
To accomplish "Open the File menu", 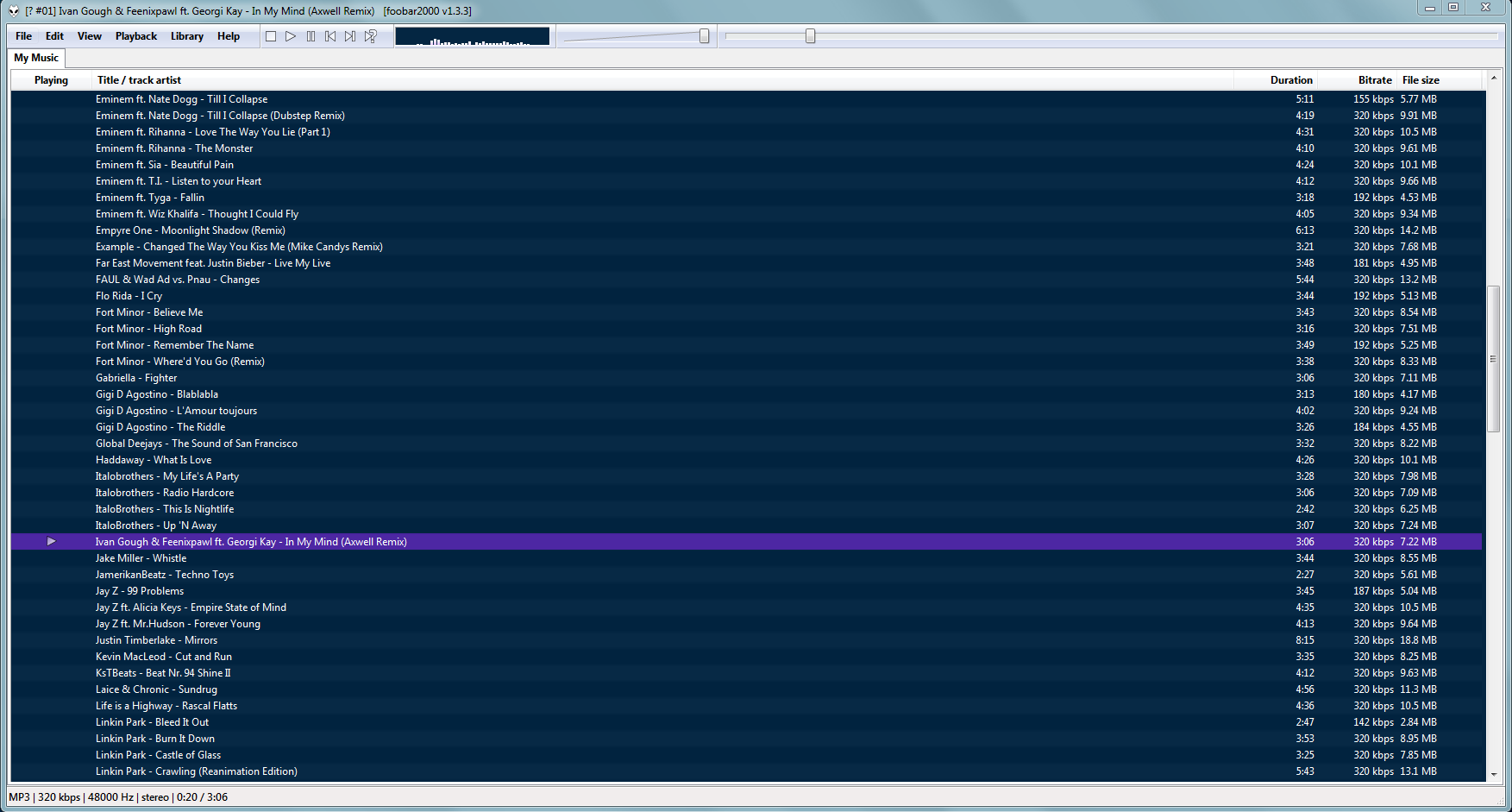I will point(24,36).
